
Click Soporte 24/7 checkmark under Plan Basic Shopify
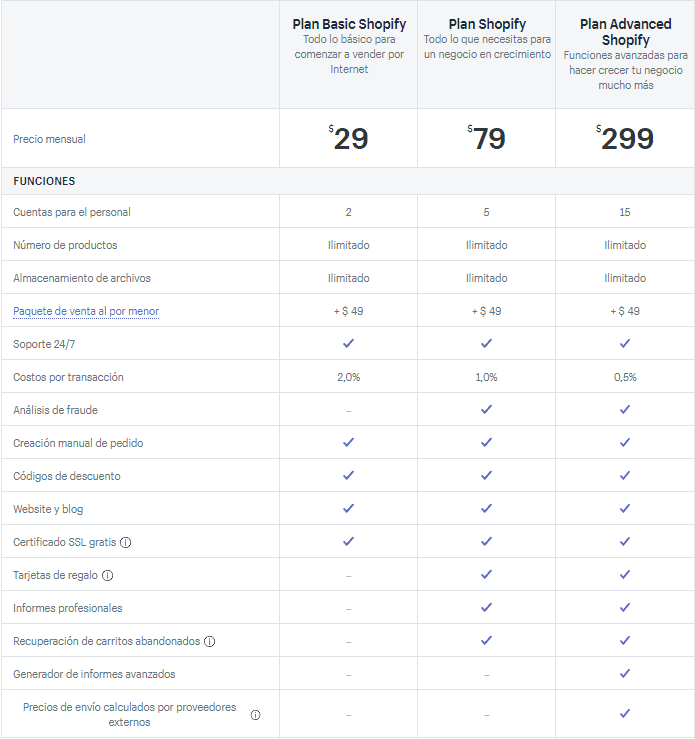[348, 344]
